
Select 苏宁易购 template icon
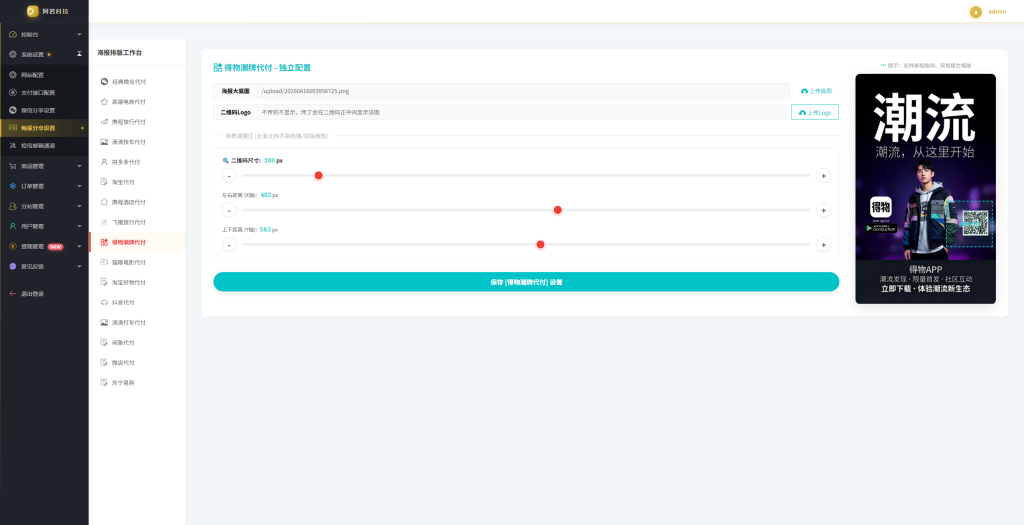tap(104, 383)
